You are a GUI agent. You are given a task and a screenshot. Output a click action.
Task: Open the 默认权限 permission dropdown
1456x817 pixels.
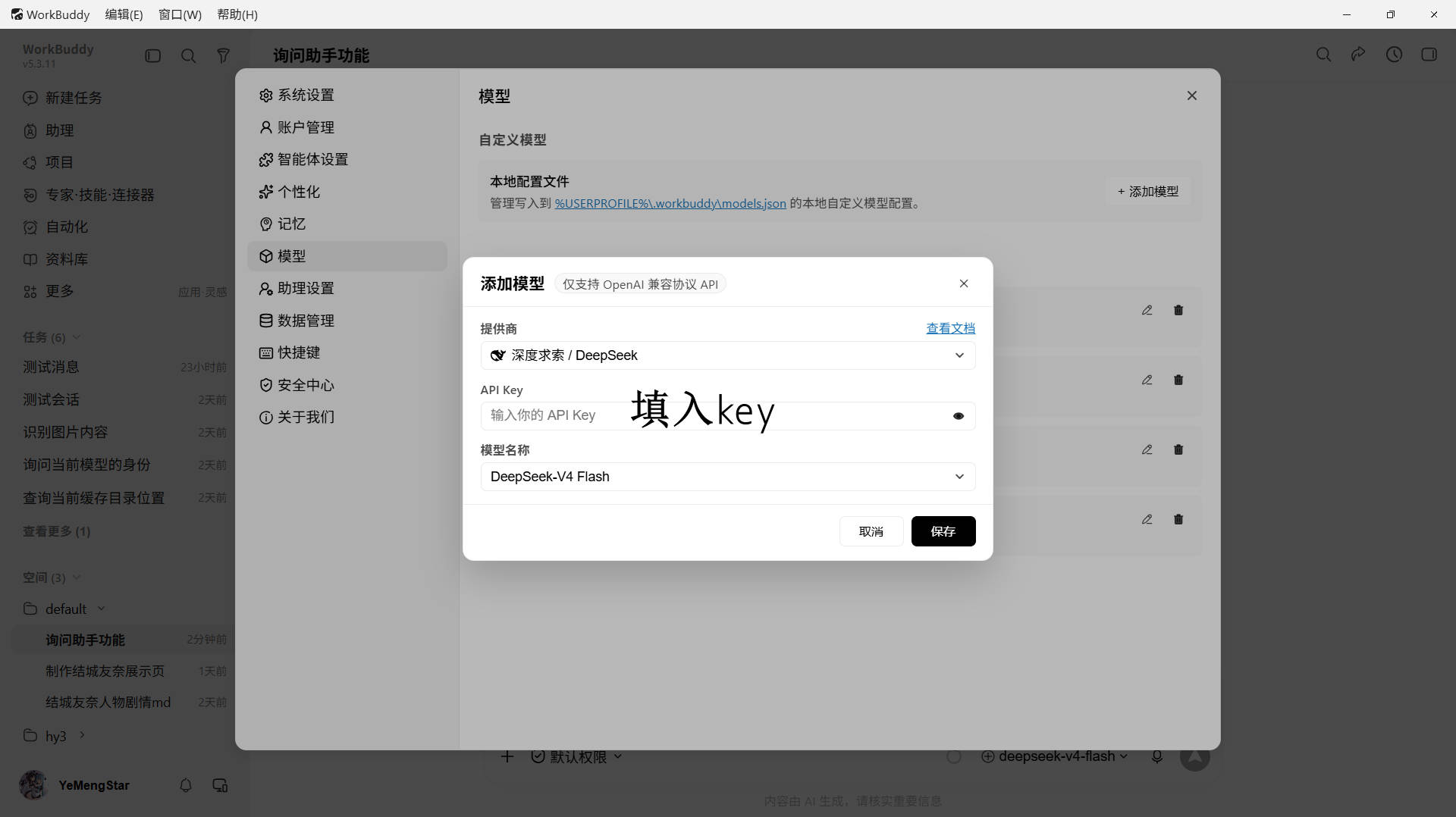click(x=577, y=756)
